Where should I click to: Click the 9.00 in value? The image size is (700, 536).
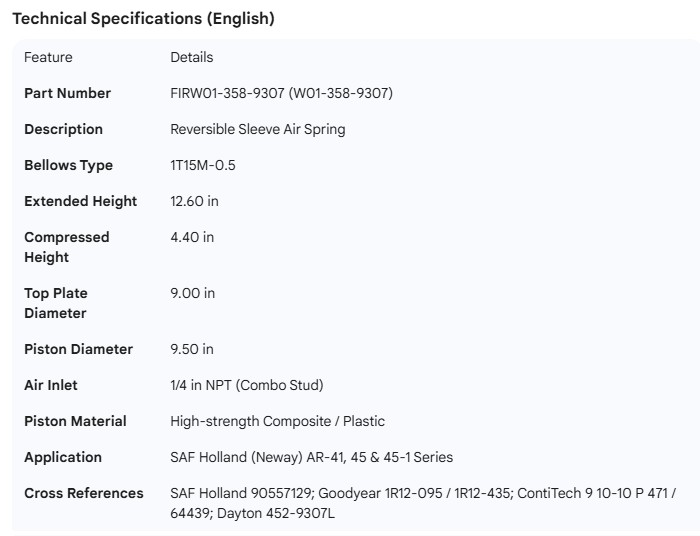tap(192, 293)
